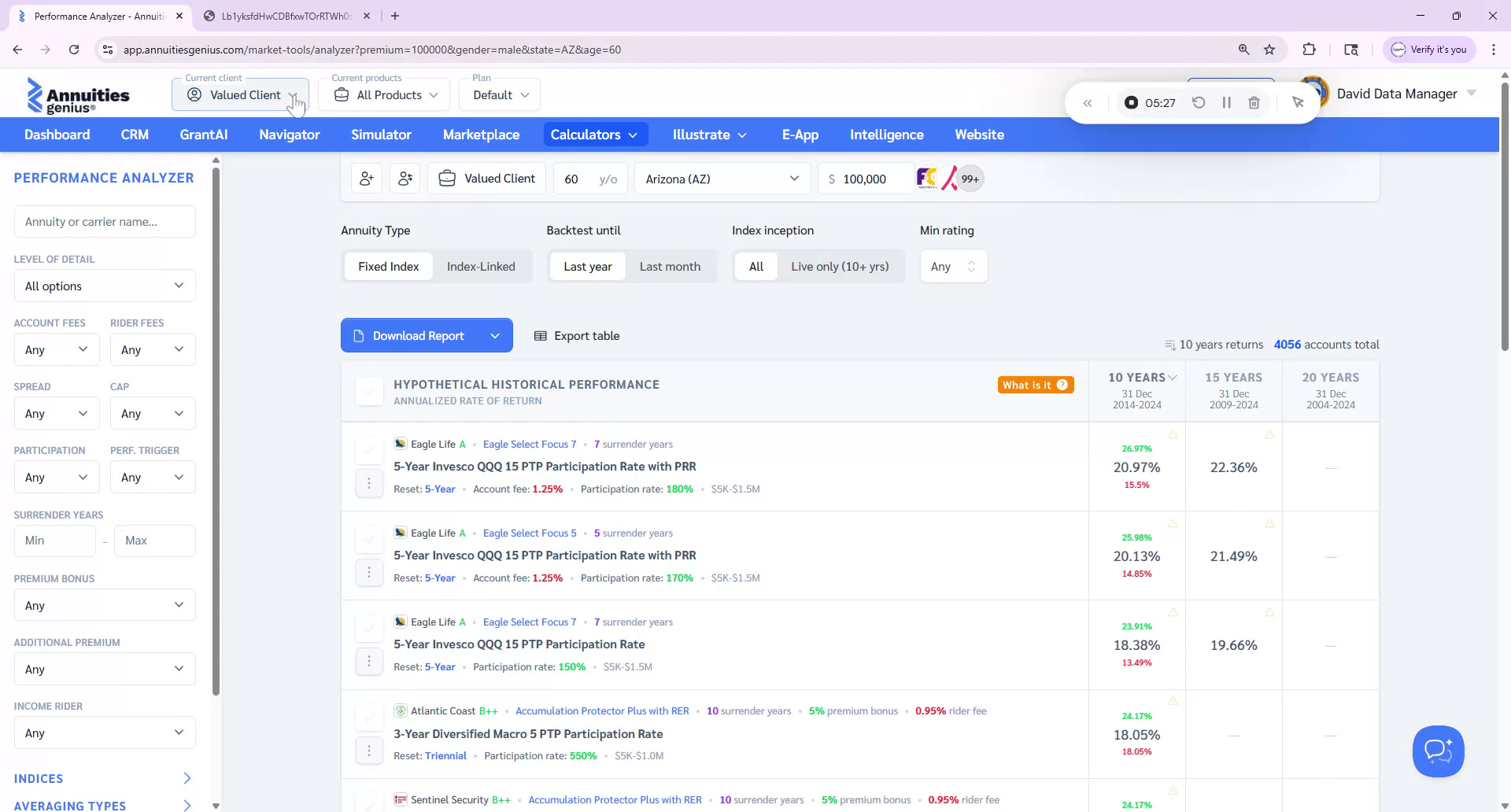Viewport: 1511px width, 812px height.
Task: Stop the screen recording at 05:27
Action: [1131, 102]
